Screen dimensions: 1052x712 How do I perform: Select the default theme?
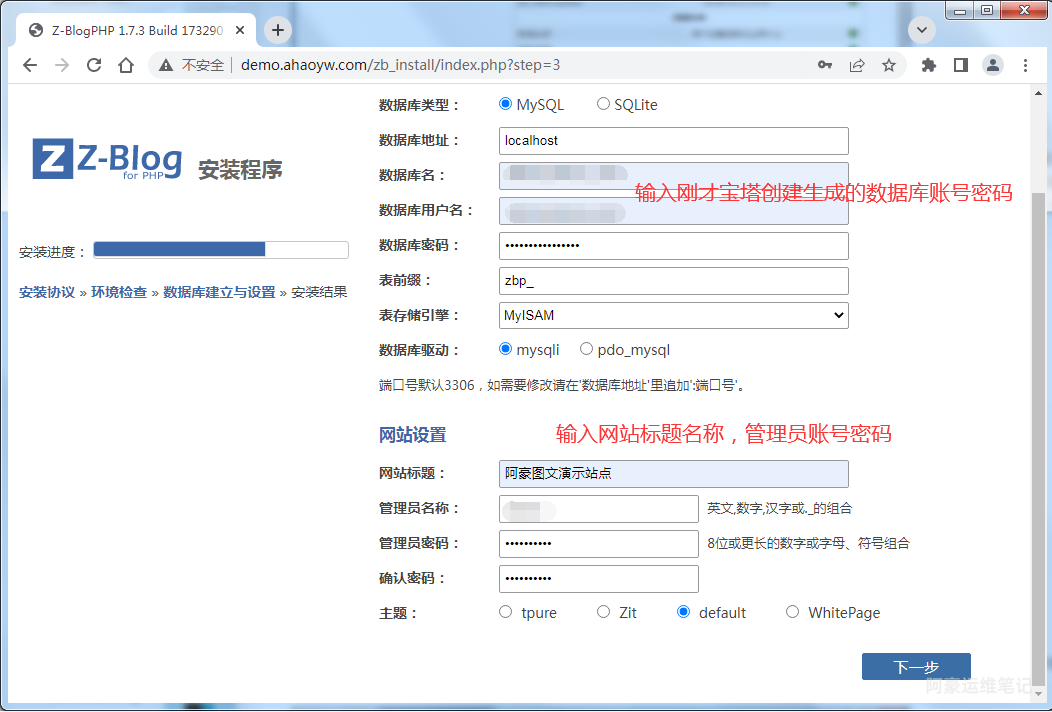(683, 612)
